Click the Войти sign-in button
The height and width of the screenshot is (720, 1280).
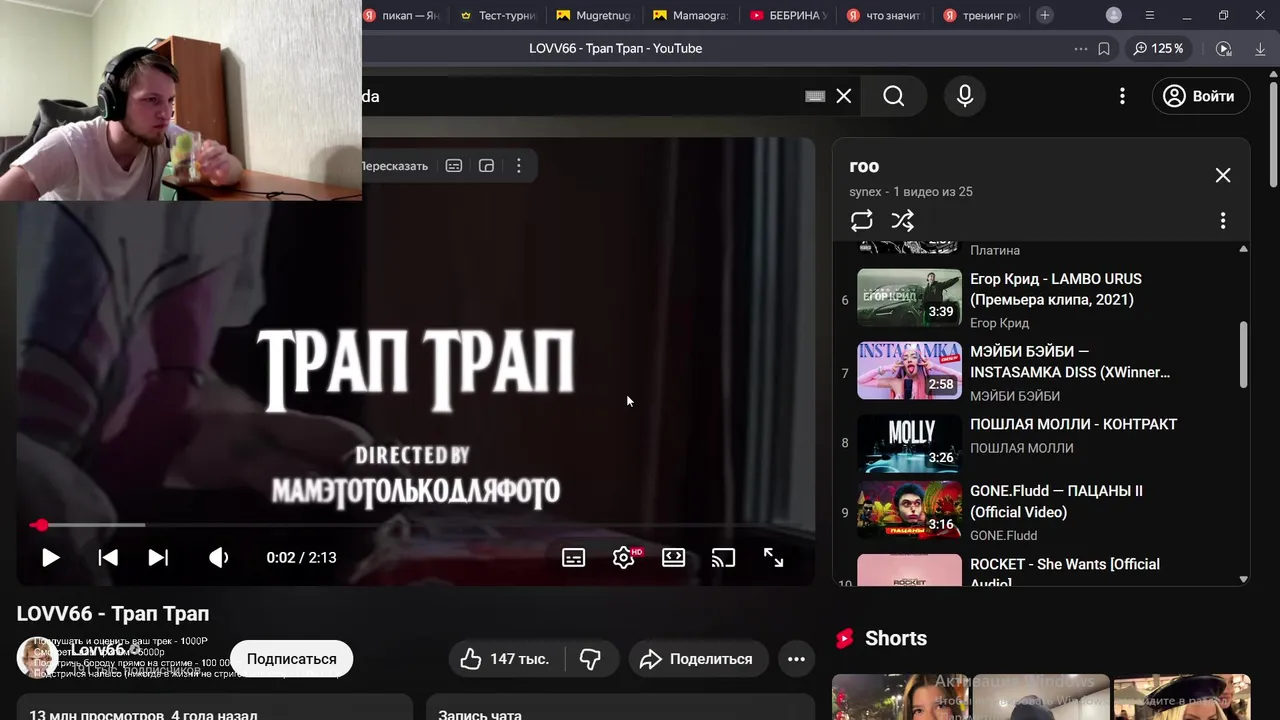pyautogui.click(x=1200, y=96)
